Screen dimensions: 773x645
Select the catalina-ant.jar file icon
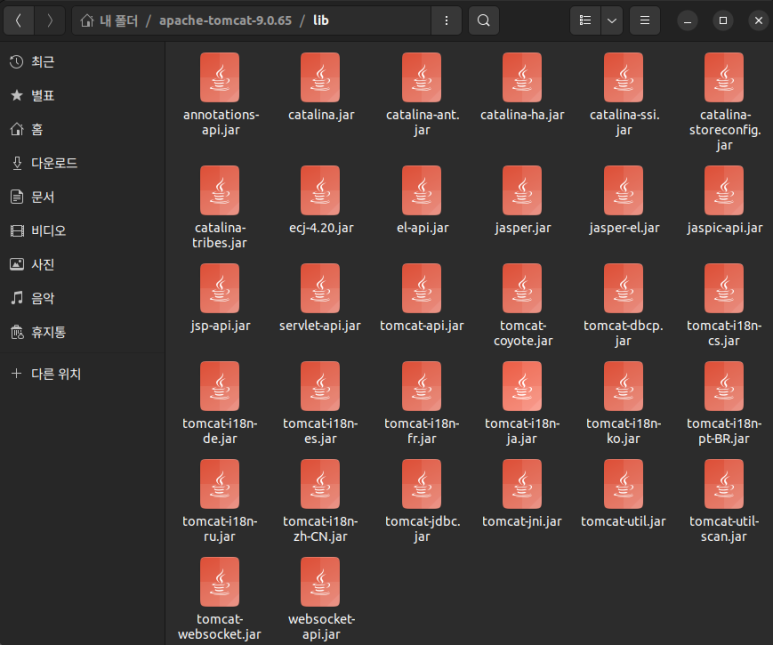coord(422,77)
